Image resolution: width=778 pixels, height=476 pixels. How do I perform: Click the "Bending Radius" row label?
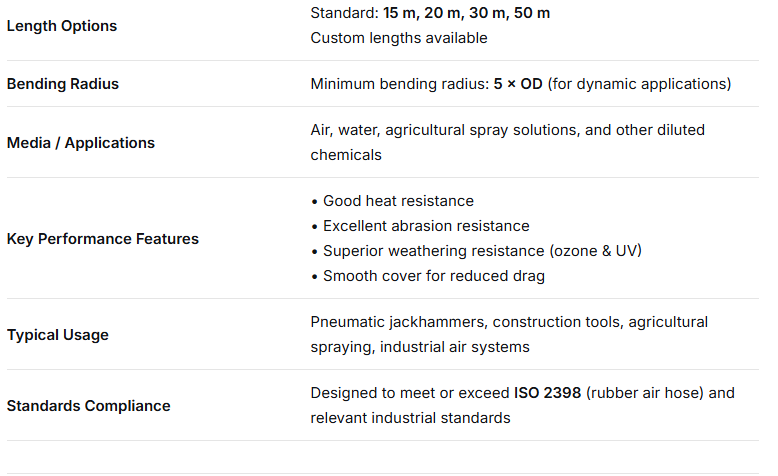tap(63, 84)
